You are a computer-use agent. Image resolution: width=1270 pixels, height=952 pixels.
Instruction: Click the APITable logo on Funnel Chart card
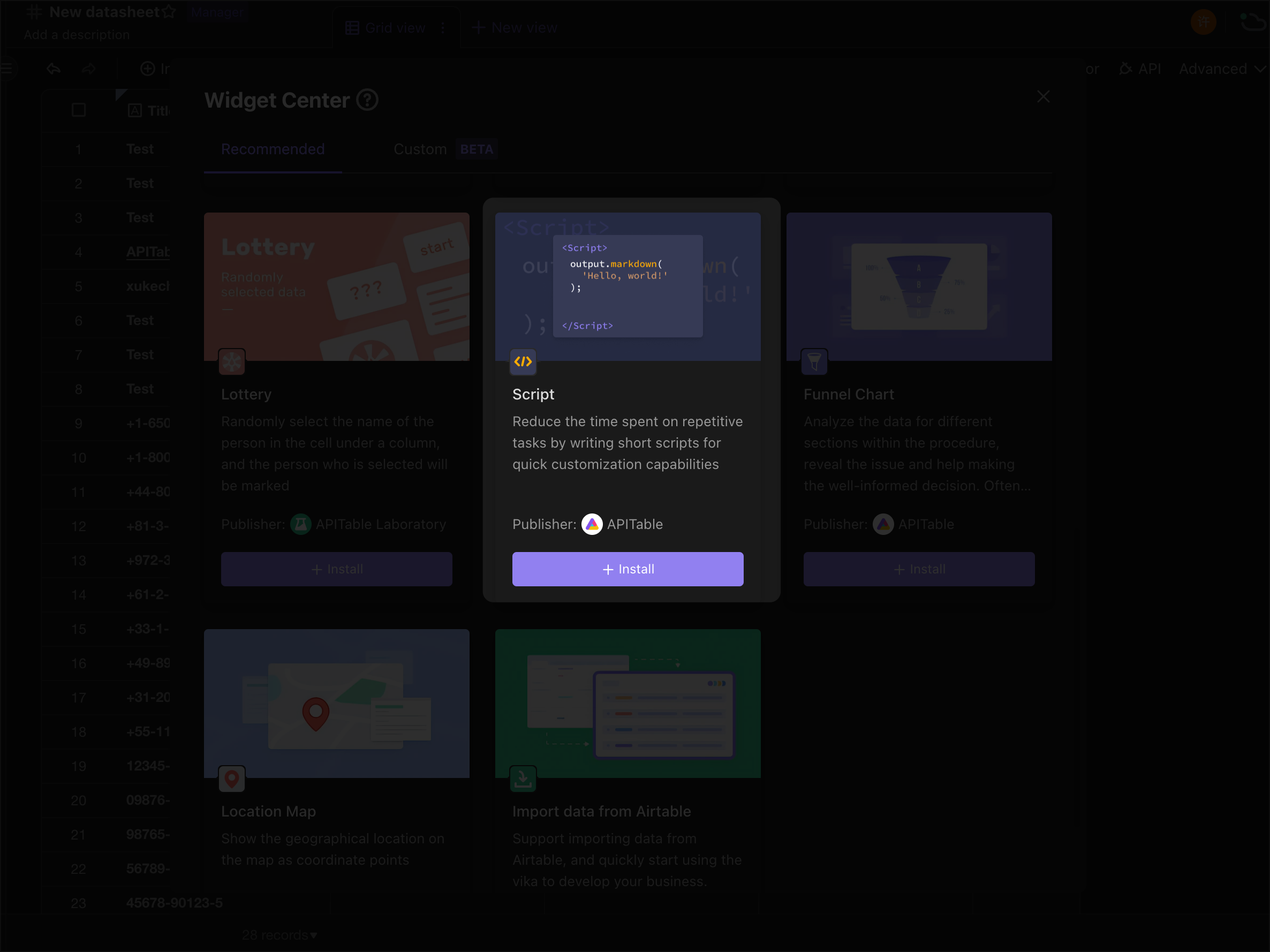883,524
